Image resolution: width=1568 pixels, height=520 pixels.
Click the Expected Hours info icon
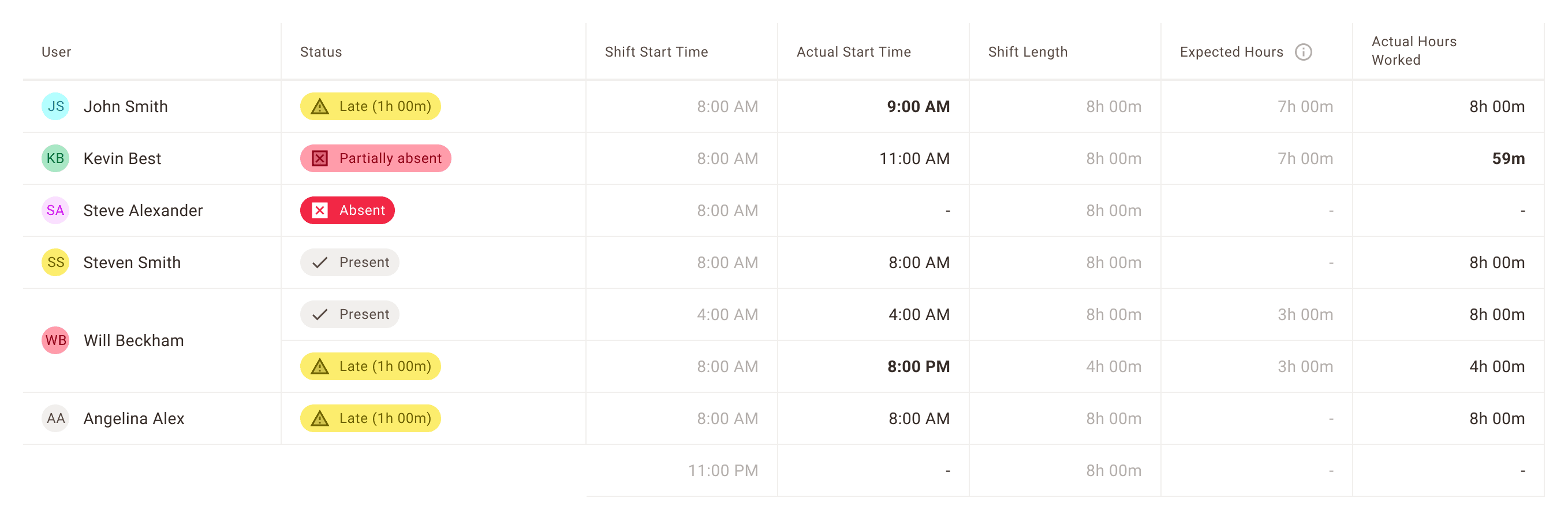coord(1302,53)
